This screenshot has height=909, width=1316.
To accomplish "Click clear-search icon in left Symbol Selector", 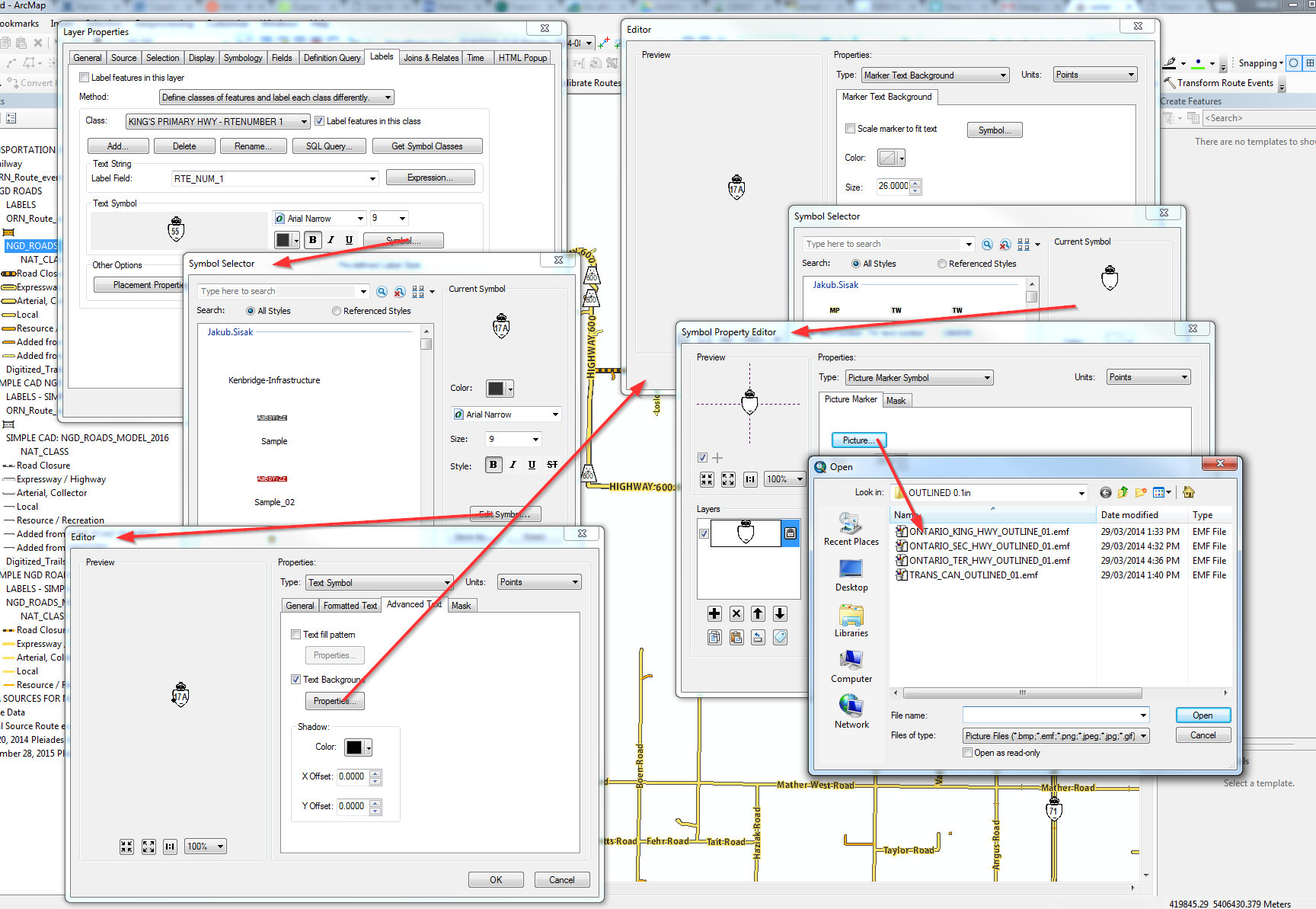I will (x=399, y=292).
